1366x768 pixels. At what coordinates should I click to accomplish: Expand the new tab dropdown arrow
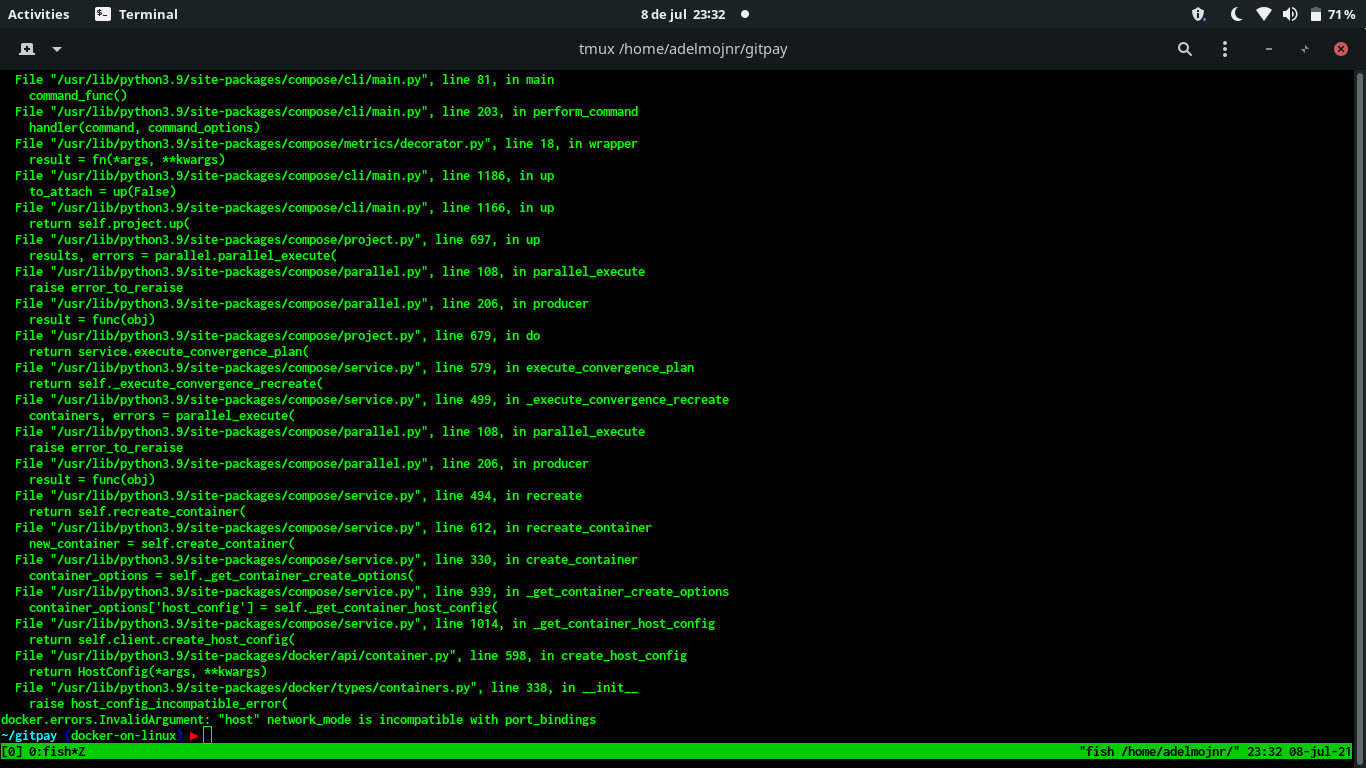(x=57, y=49)
